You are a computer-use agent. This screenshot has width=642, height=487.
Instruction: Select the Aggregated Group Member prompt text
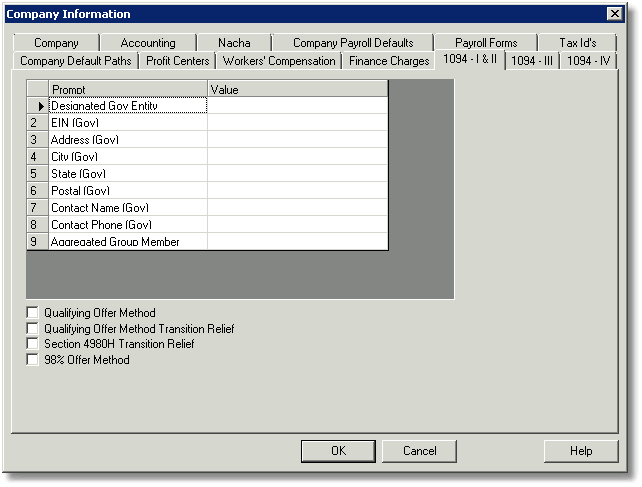tap(115, 242)
